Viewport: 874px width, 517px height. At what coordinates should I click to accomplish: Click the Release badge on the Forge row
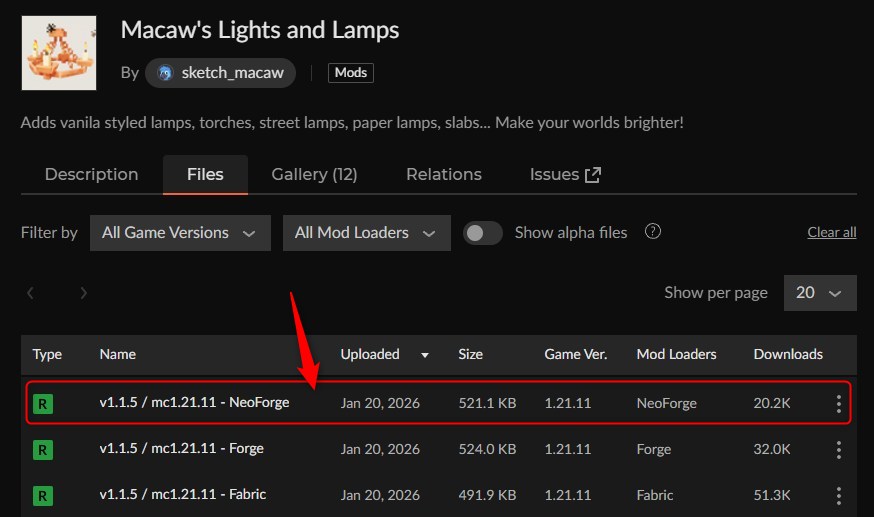43,450
